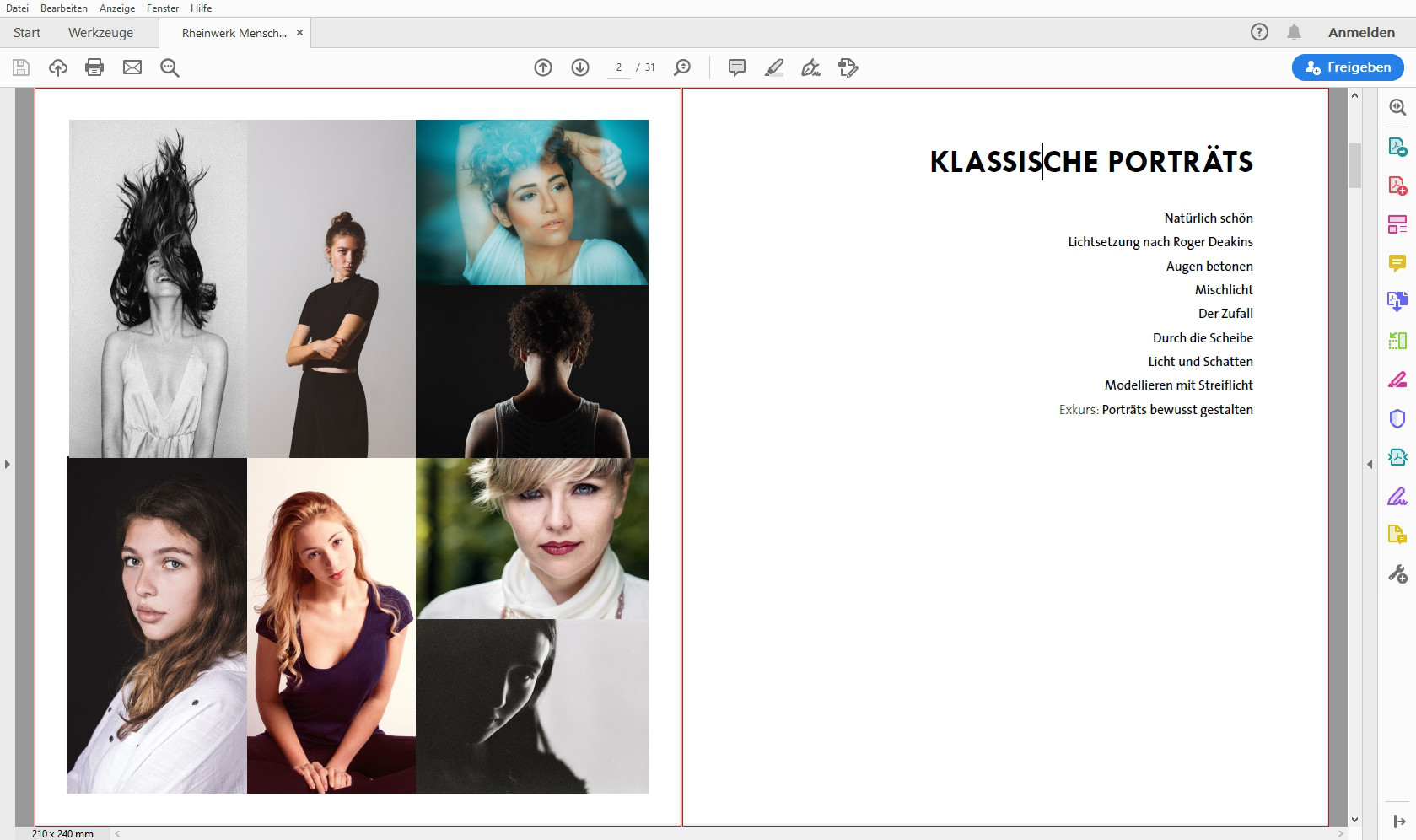Click horizontal scrollbar right arrow
This screenshot has width=1416, height=840.
click(x=1341, y=834)
